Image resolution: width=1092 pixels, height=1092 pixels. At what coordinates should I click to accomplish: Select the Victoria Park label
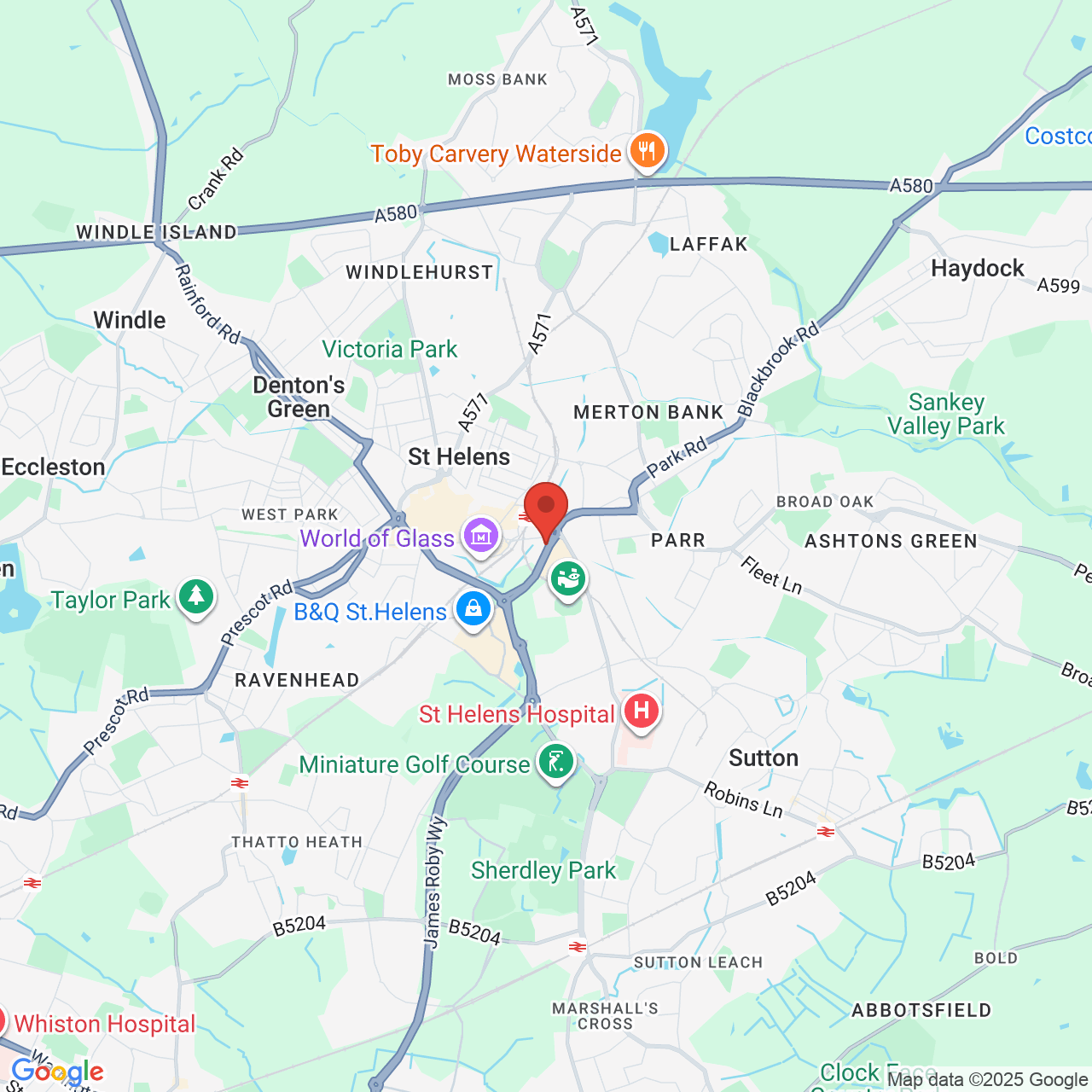(x=390, y=349)
